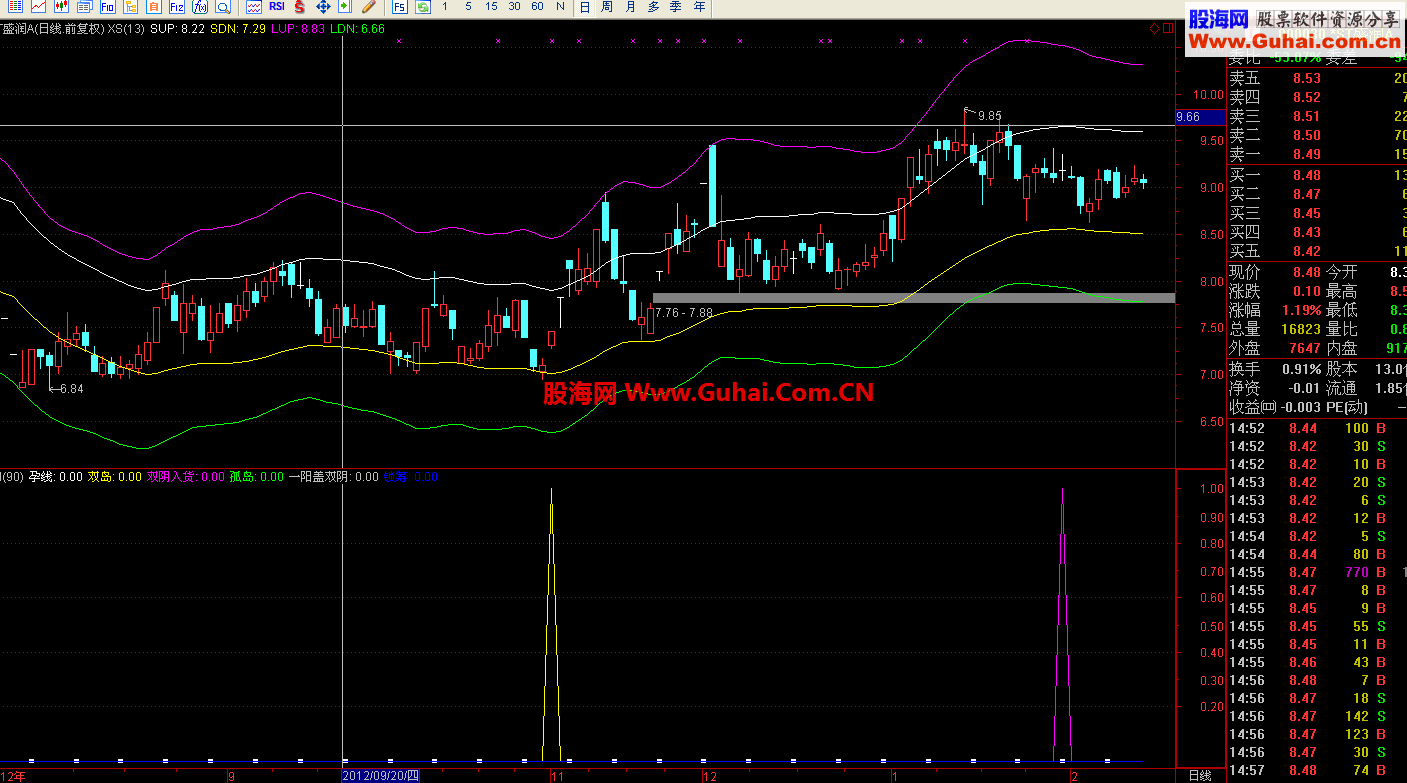
Task: Click the XS(13) indicator label
Action: coord(125,29)
